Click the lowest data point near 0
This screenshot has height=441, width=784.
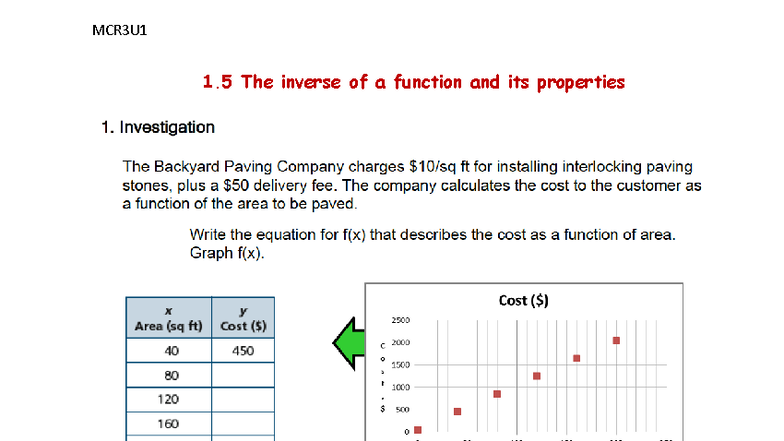[x=418, y=430]
